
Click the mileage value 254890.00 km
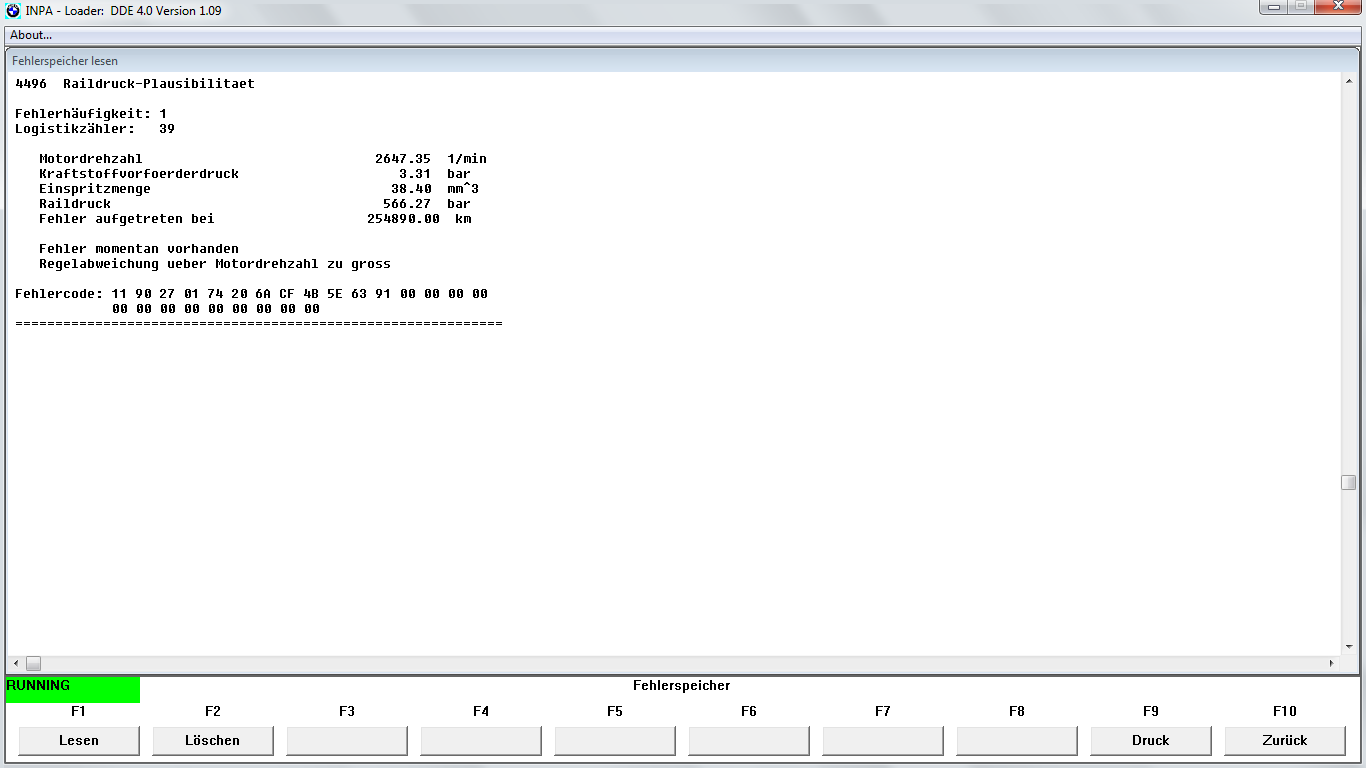point(419,219)
